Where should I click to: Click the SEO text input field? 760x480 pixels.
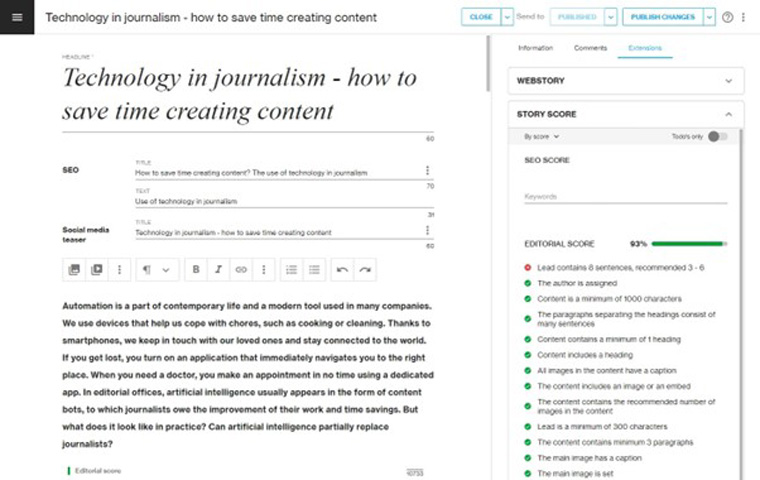pyautogui.click(x=284, y=201)
